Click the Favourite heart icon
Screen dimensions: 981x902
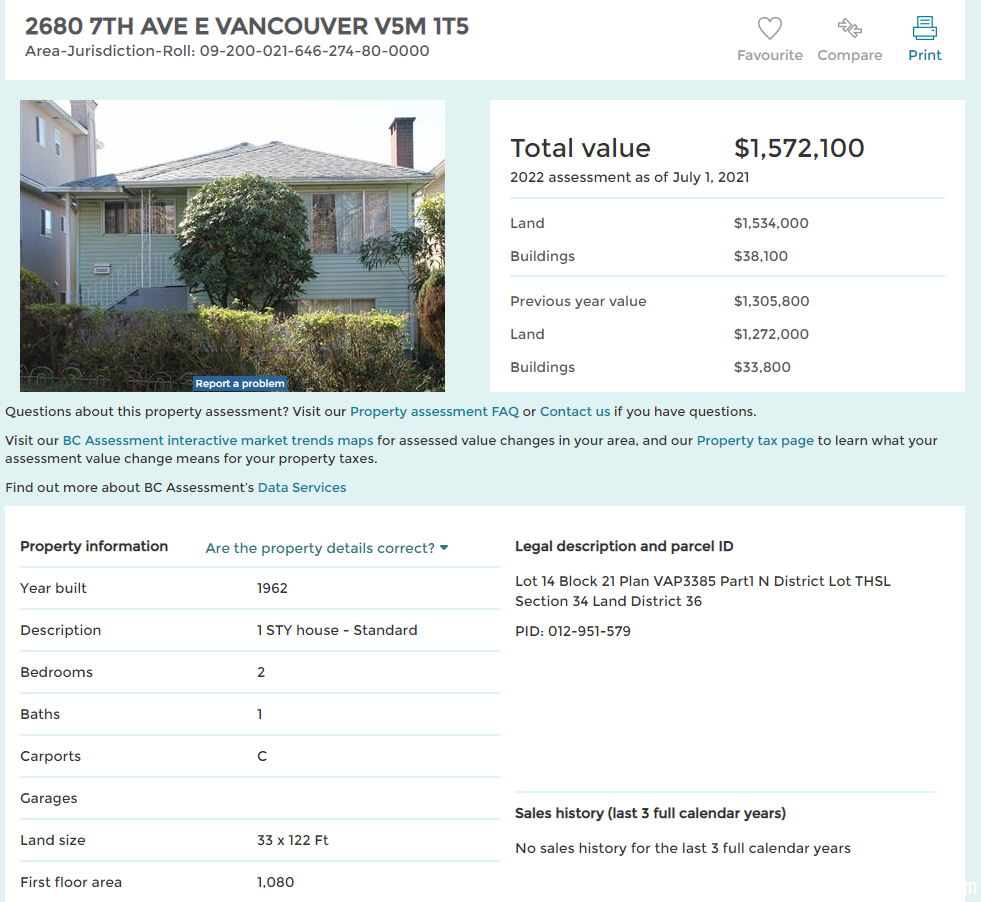tap(770, 28)
